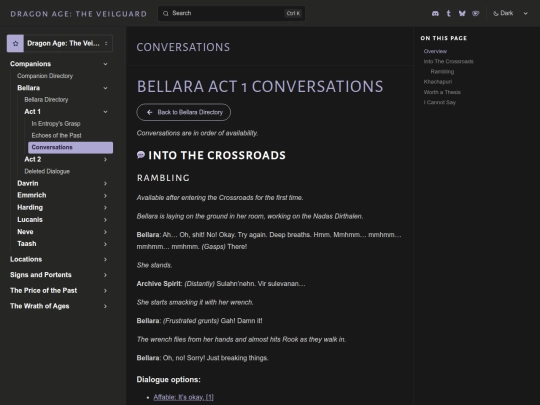Jump to I Cannot Say in page outline
Image resolution: width=540 pixels, height=405 pixels.
(x=440, y=102)
